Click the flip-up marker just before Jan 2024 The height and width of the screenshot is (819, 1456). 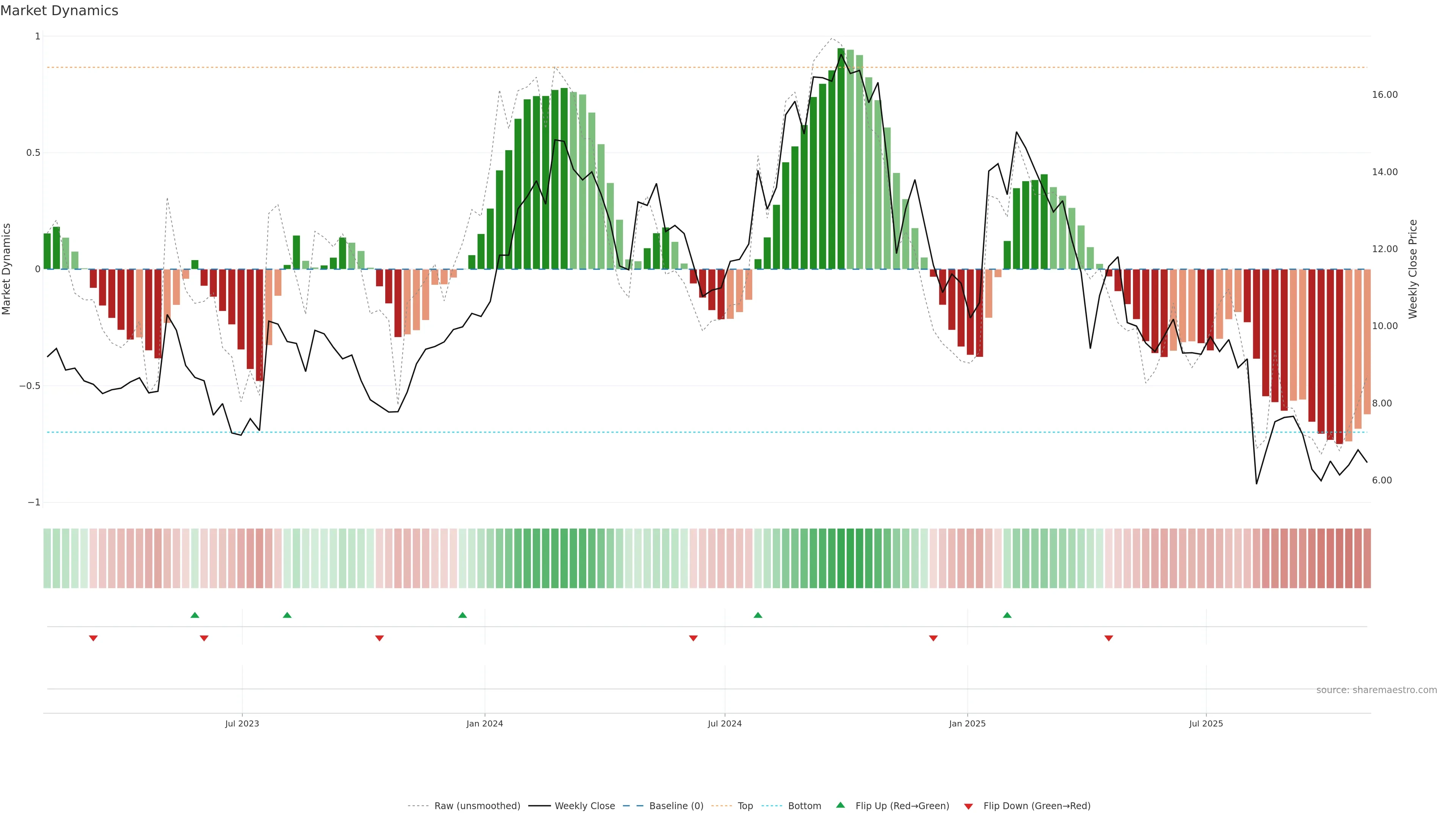(x=462, y=615)
